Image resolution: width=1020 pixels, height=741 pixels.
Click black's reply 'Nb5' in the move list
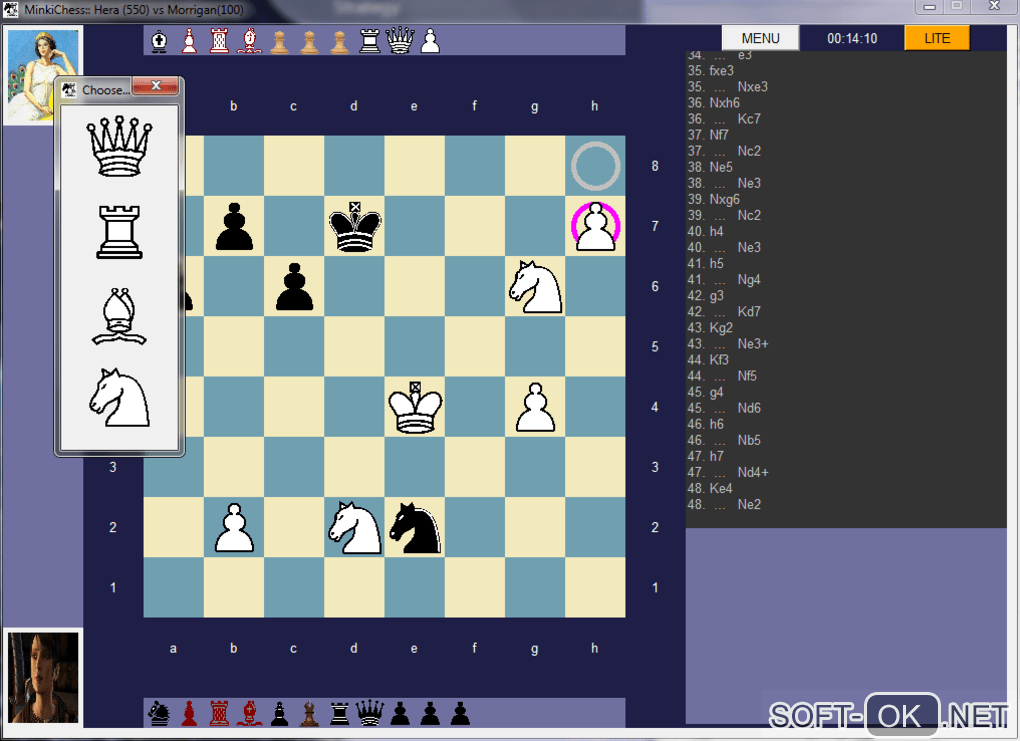pyautogui.click(x=749, y=440)
